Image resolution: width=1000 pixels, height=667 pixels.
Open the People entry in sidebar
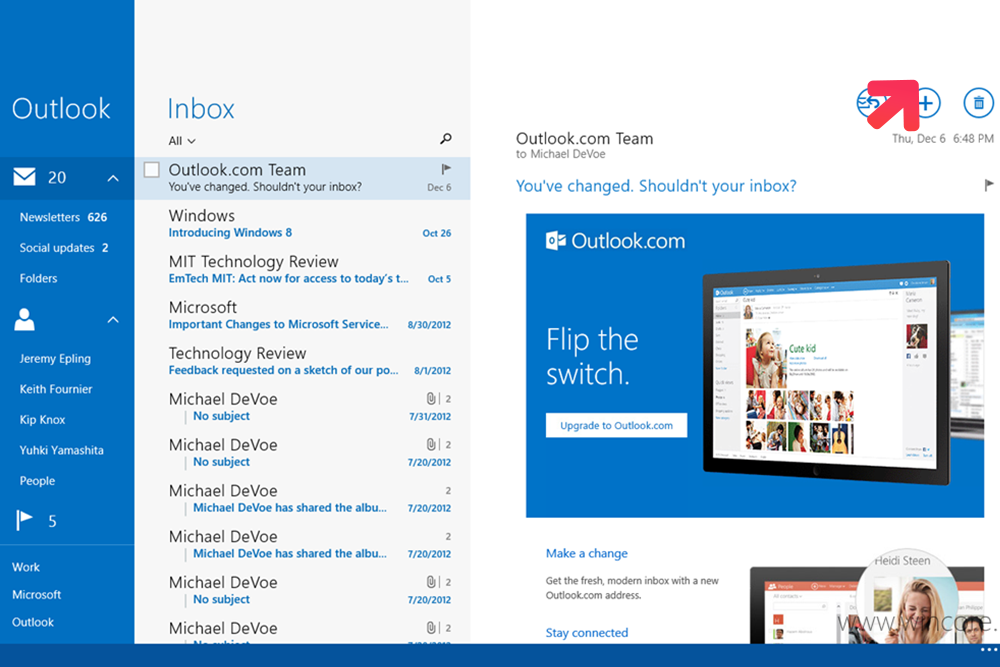[x=37, y=481]
